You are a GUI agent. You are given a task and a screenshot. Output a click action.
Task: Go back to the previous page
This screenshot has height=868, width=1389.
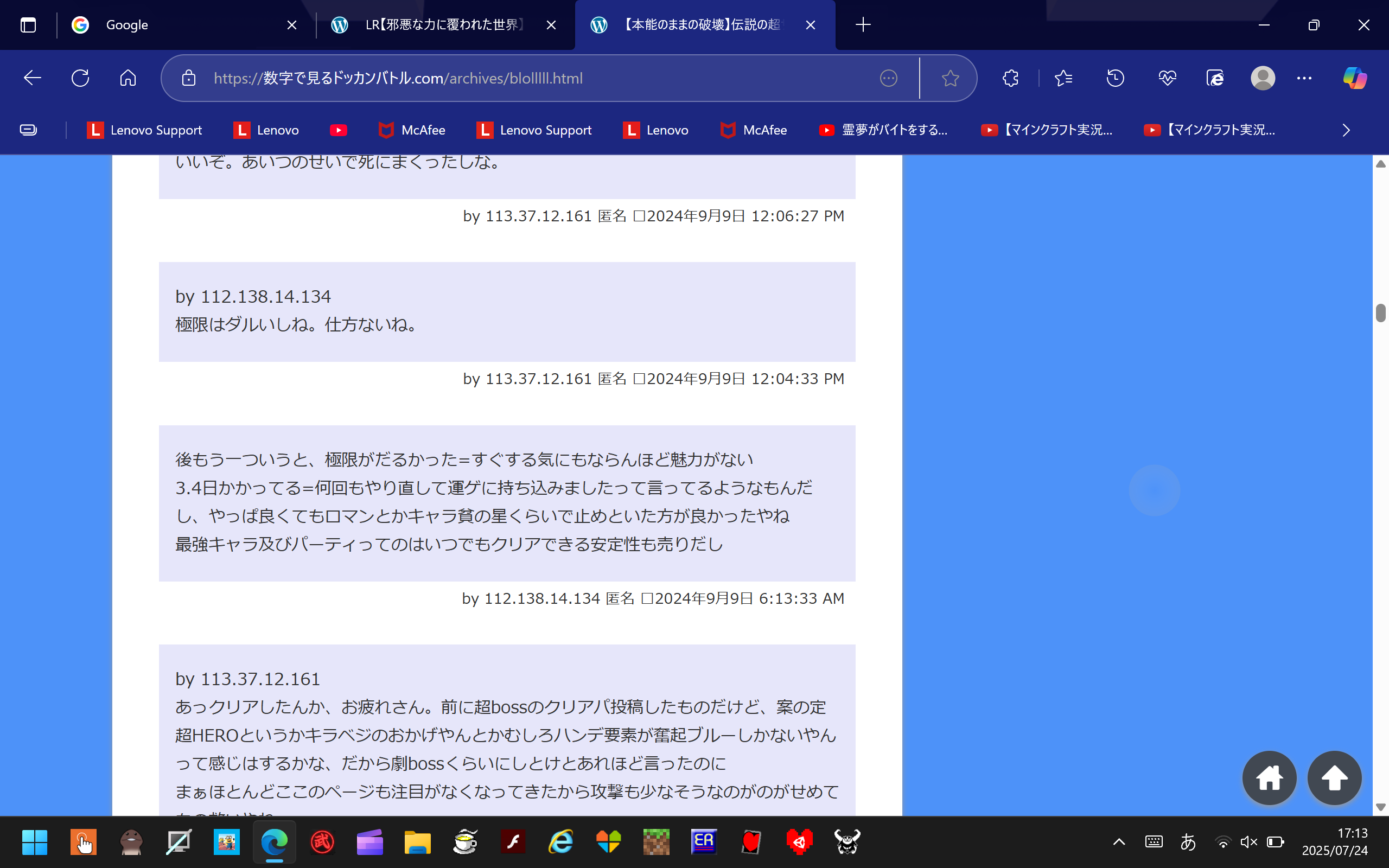32,78
